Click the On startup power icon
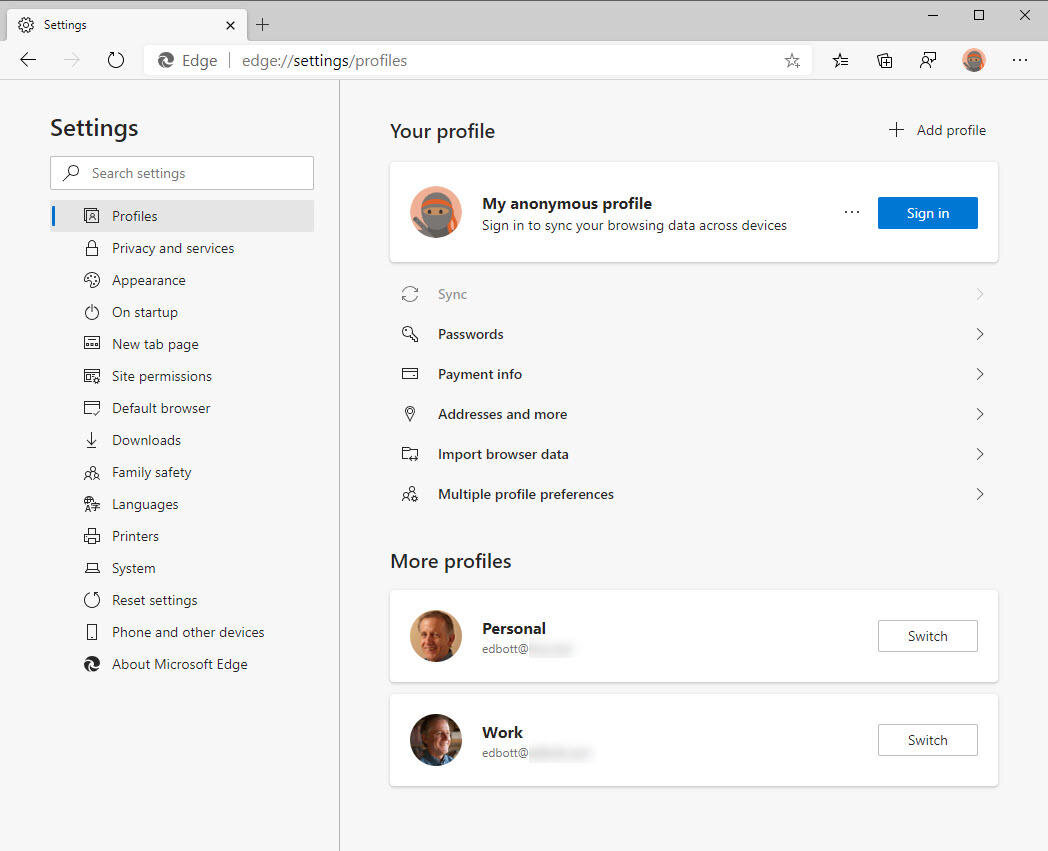 [x=92, y=312]
